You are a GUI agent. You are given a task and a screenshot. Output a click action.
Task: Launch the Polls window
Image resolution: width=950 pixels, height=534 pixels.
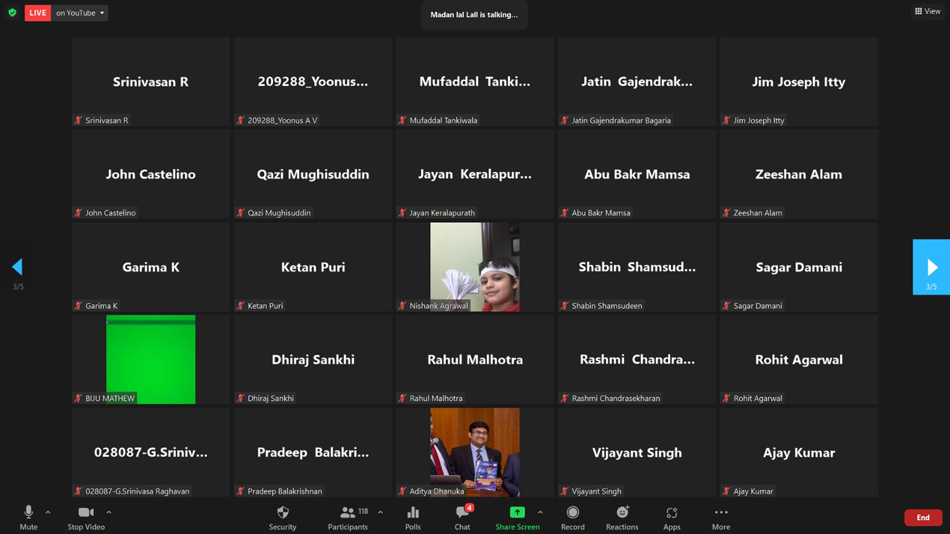pos(413,518)
